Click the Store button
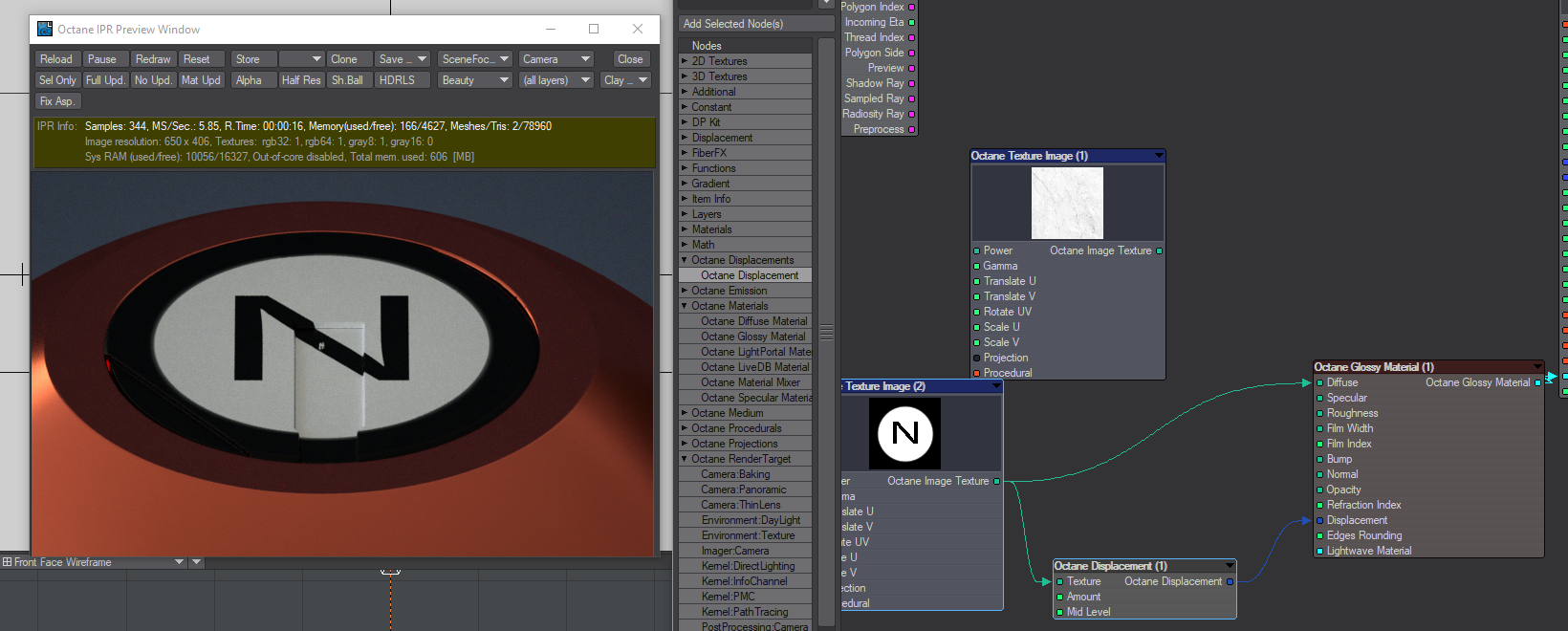This screenshot has height=631, width=1568. (253, 59)
